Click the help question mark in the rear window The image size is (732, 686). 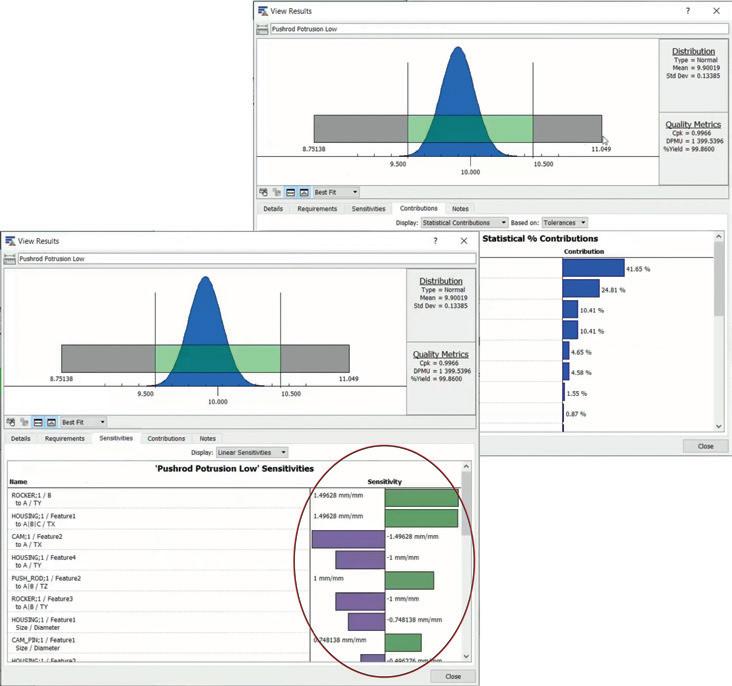coord(688,11)
